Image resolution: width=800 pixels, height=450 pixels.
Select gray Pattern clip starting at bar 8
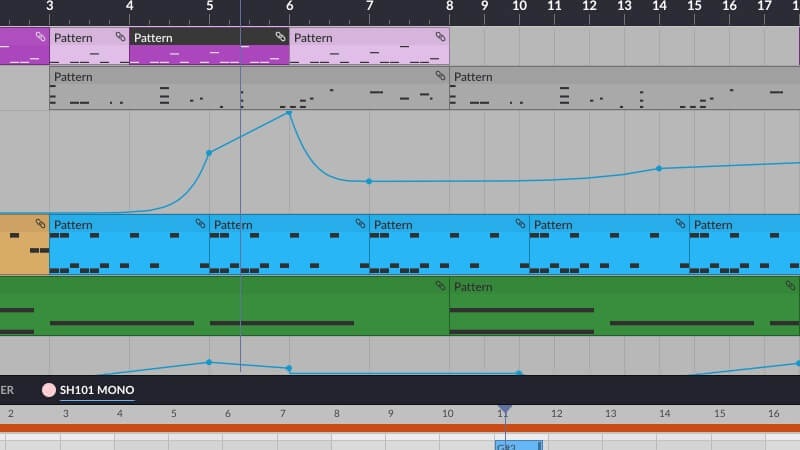tap(624, 88)
